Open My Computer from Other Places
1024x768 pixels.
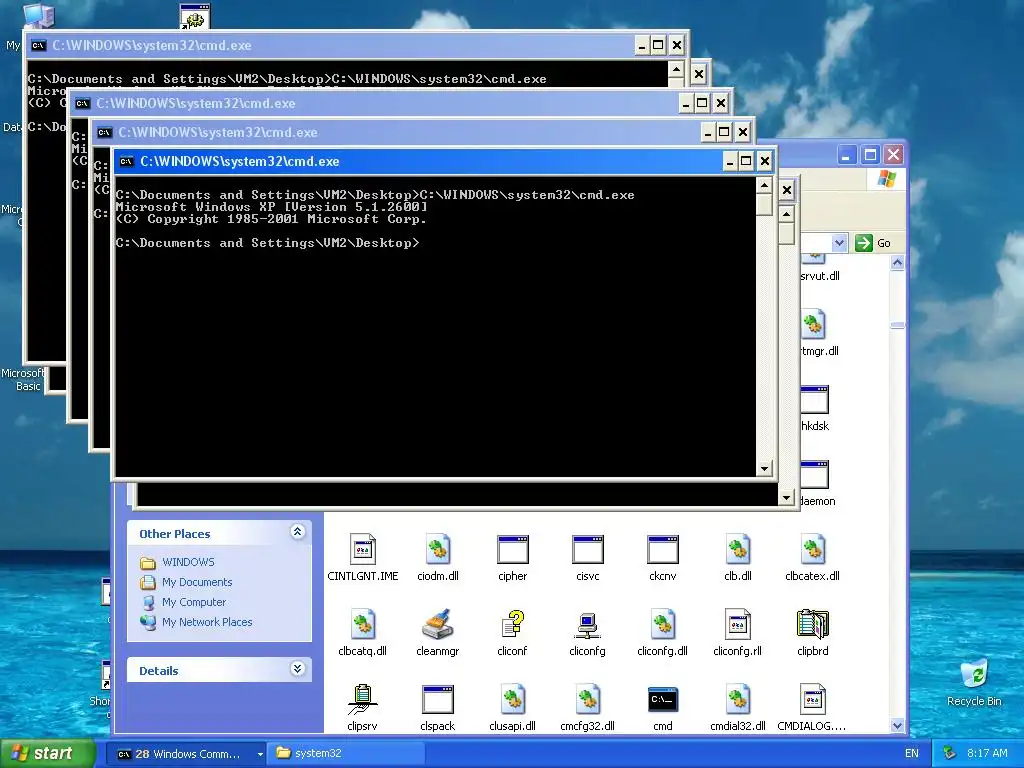[x=194, y=602]
